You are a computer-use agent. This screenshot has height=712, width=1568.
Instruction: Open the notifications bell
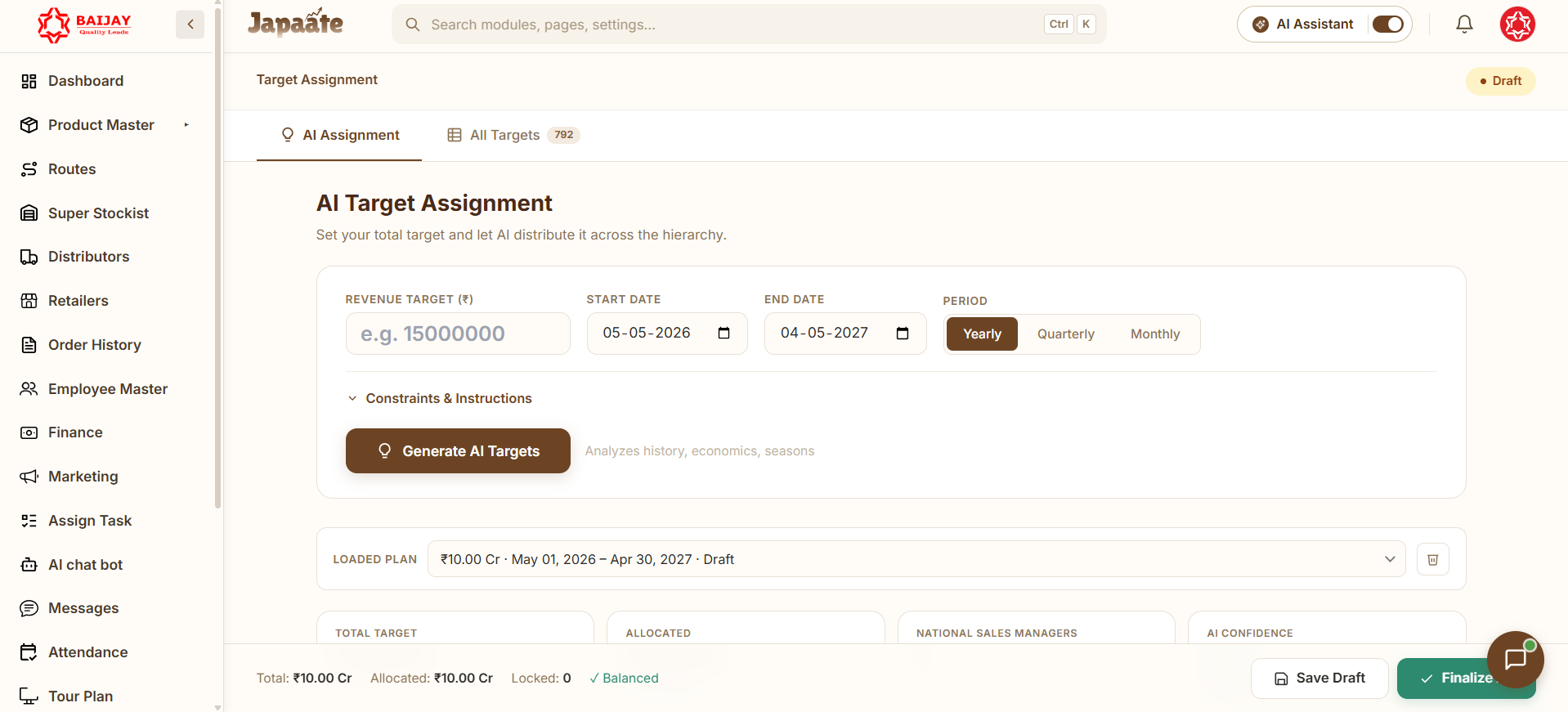1464,25
